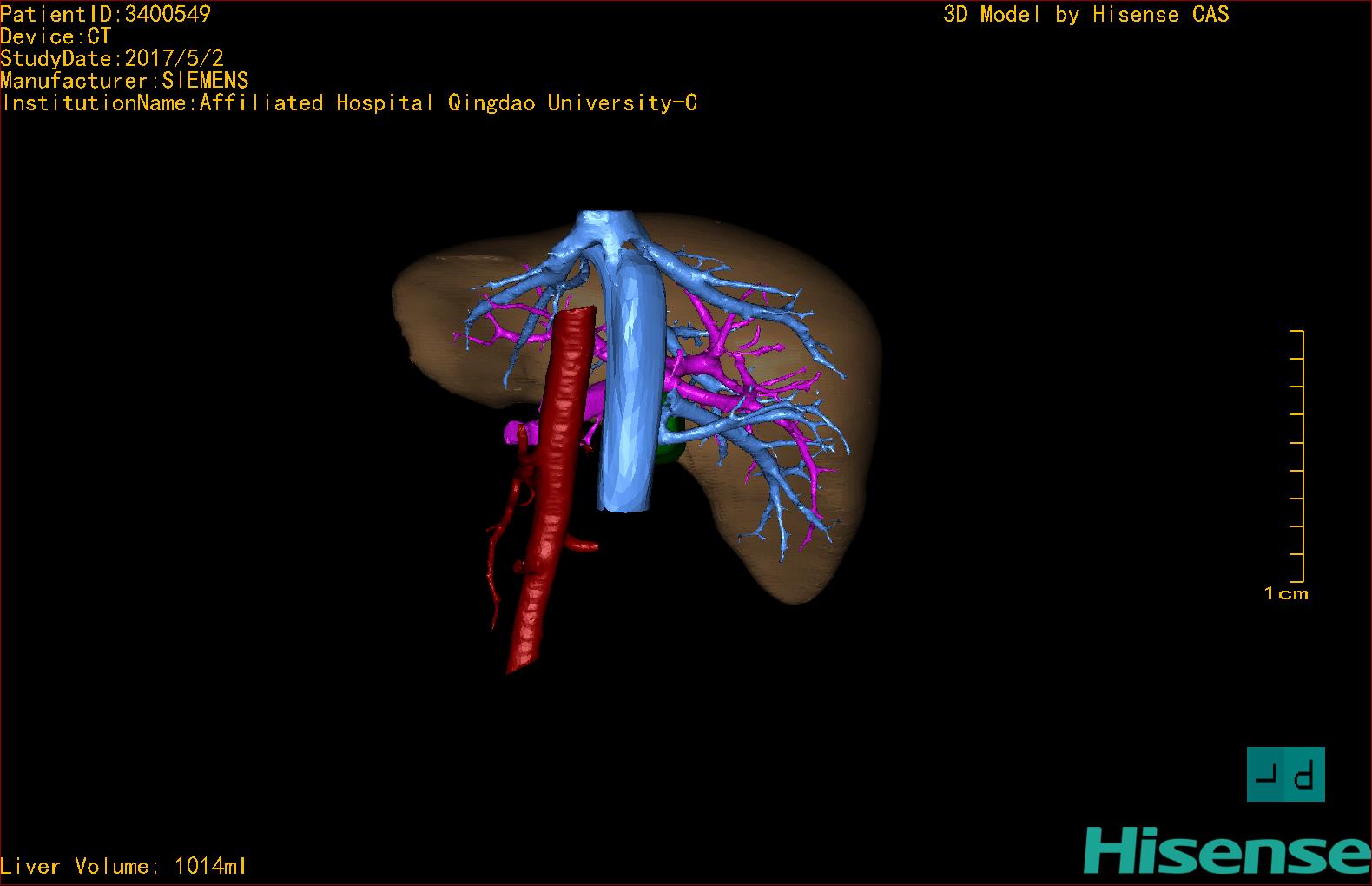Click the green gallbladder structure
The height and width of the screenshot is (886, 1372).
673,433
